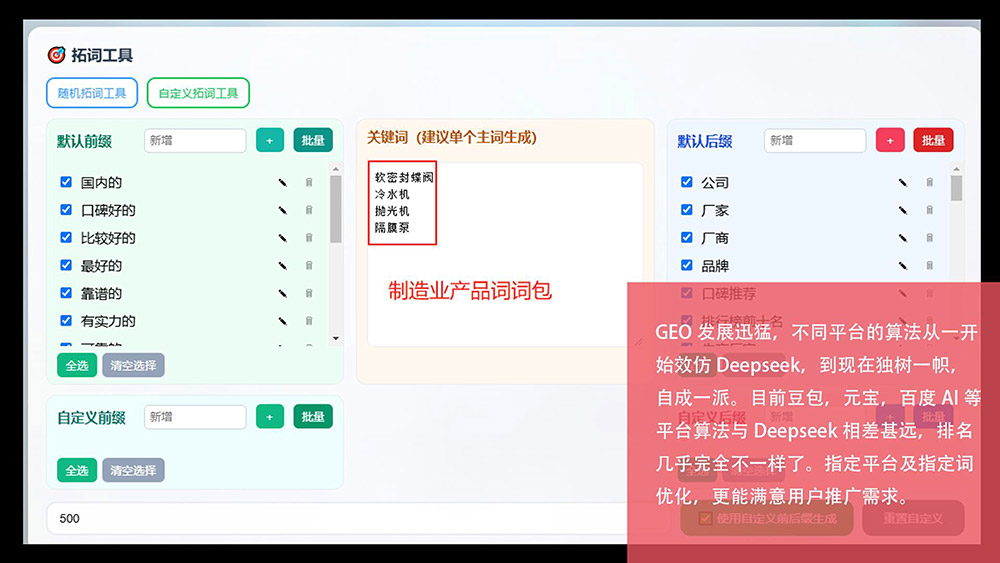Click inside the keyword text area
The height and width of the screenshot is (563, 1000).
coord(505,254)
